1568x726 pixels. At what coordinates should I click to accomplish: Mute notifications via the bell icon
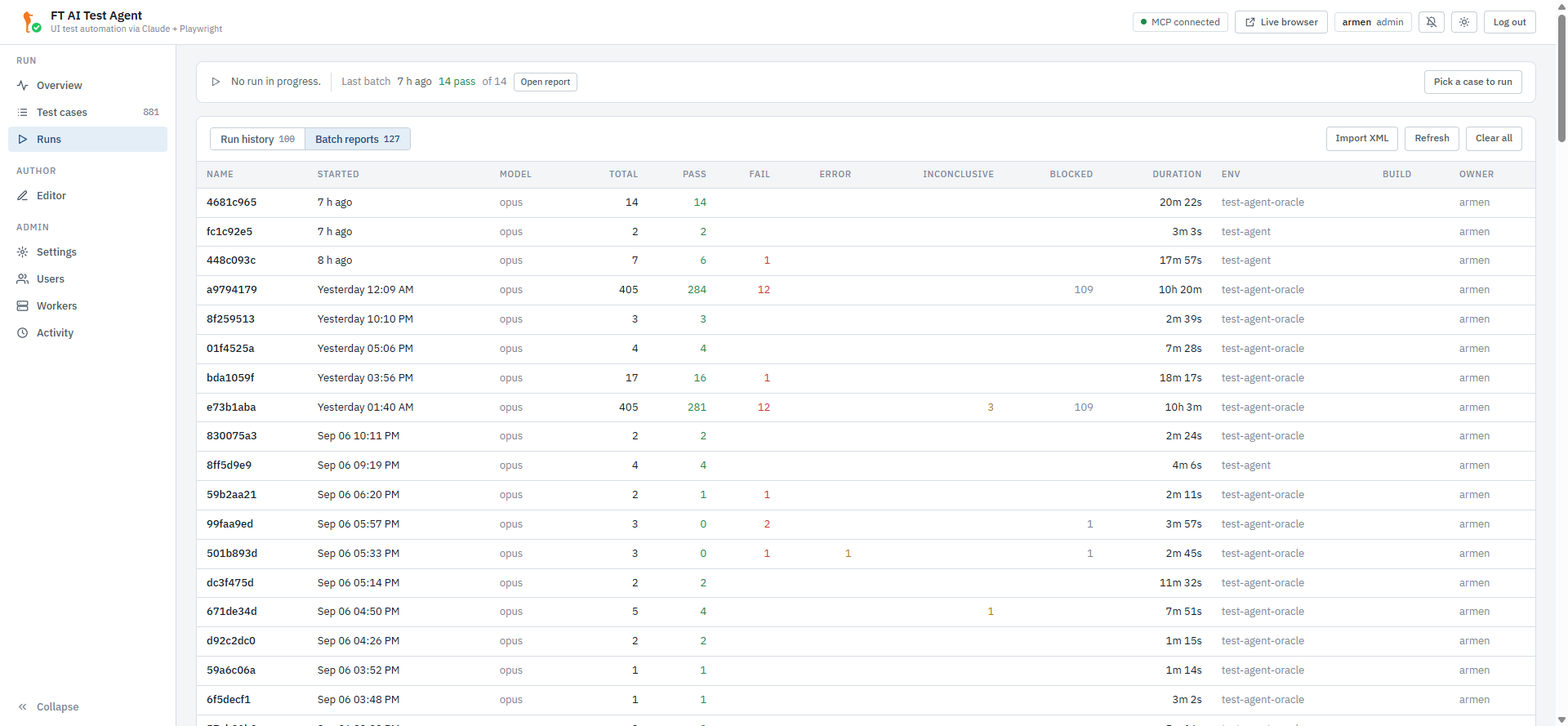coord(1431,22)
